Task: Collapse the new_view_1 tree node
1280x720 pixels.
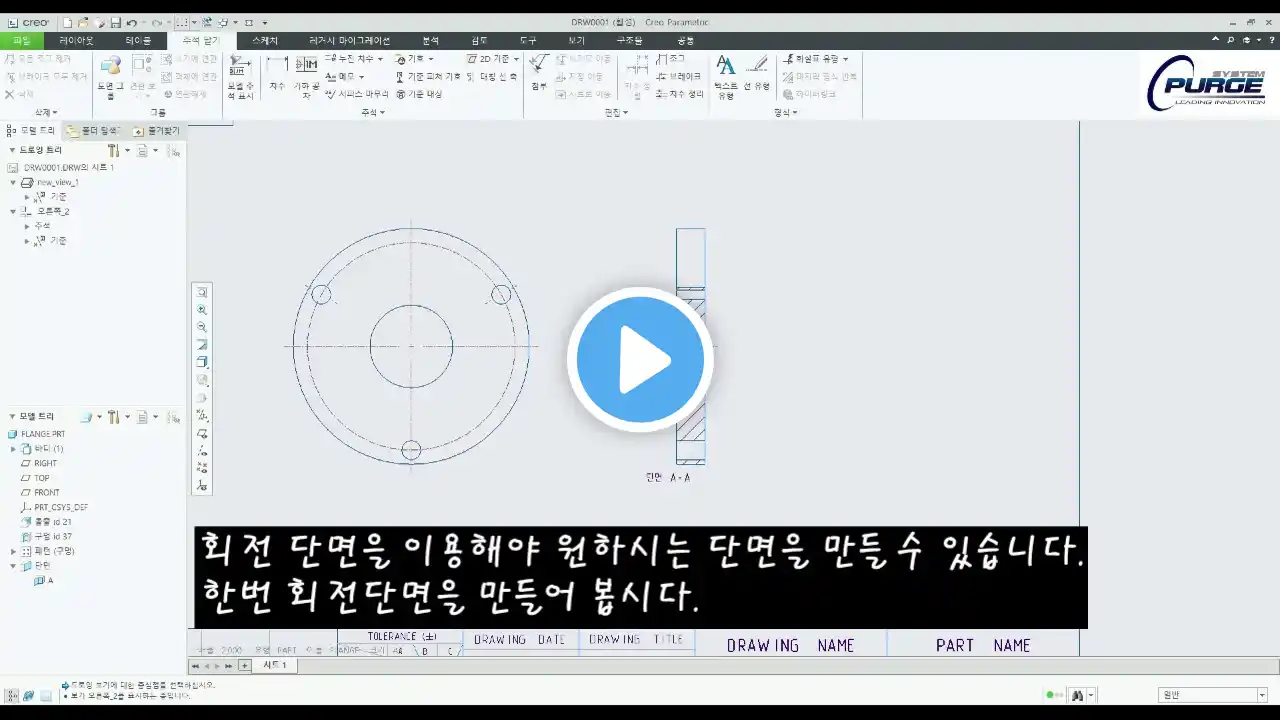Action: click(x=13, y=183)
